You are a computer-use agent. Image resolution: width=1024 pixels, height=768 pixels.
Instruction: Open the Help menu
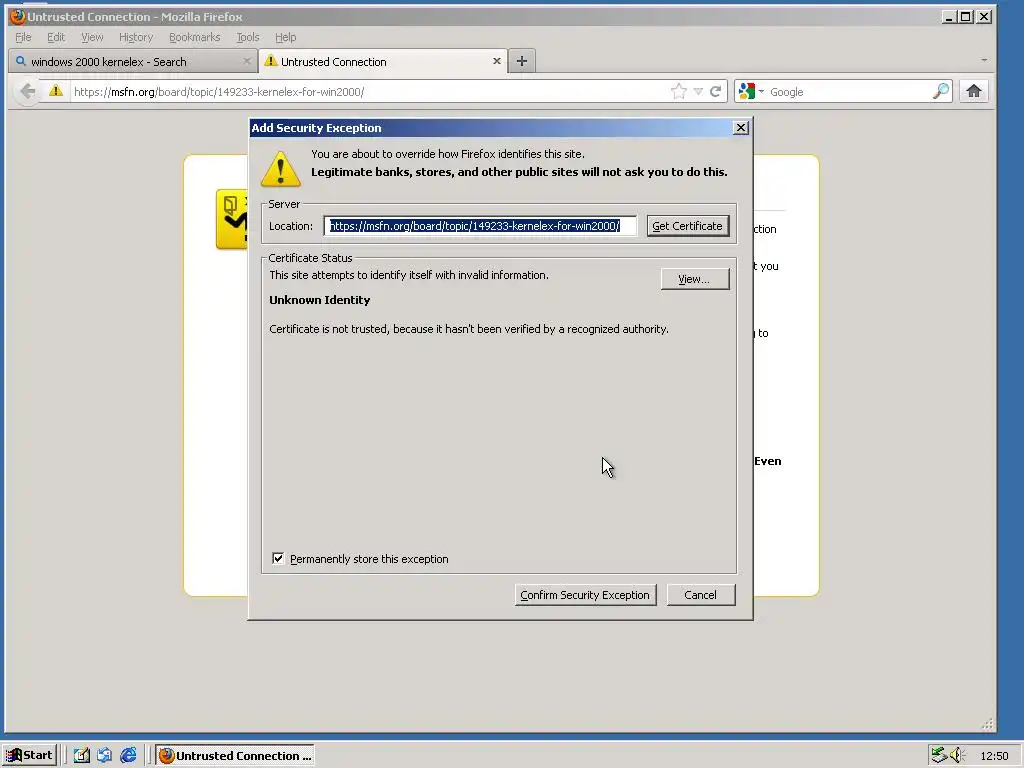[285, 37]
